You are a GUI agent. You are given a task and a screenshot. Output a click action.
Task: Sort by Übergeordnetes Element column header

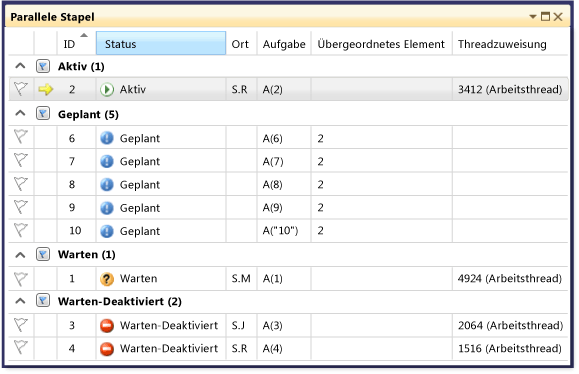pos(381,44)
